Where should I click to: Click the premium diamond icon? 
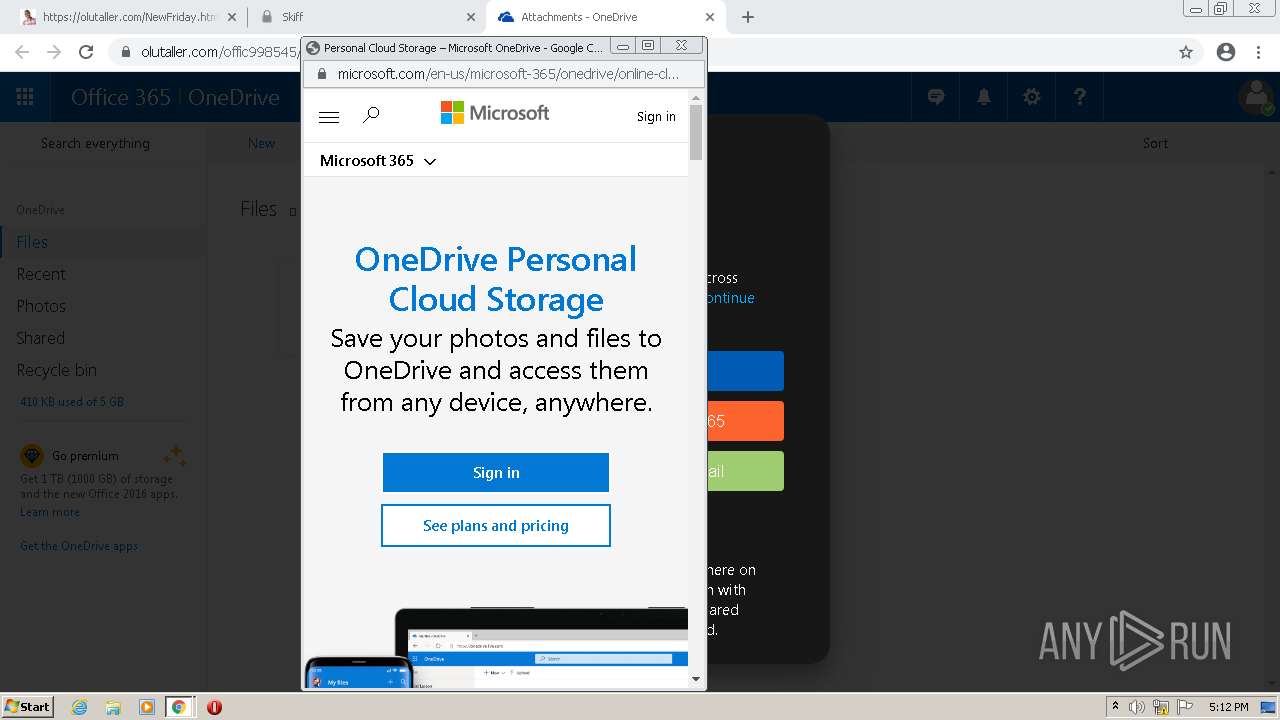tap(32, 456)
